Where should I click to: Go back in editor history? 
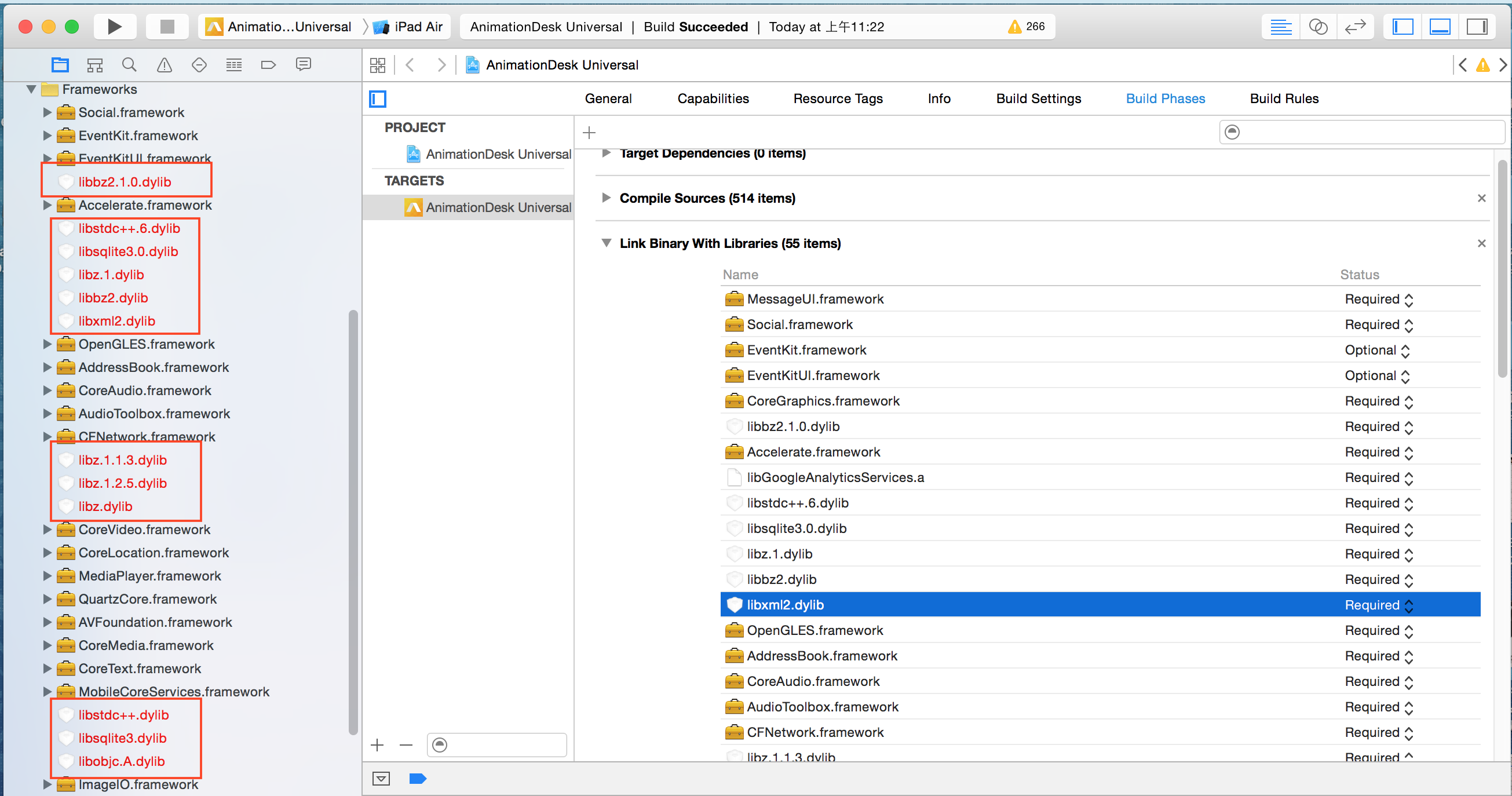(x=410, y=64)
